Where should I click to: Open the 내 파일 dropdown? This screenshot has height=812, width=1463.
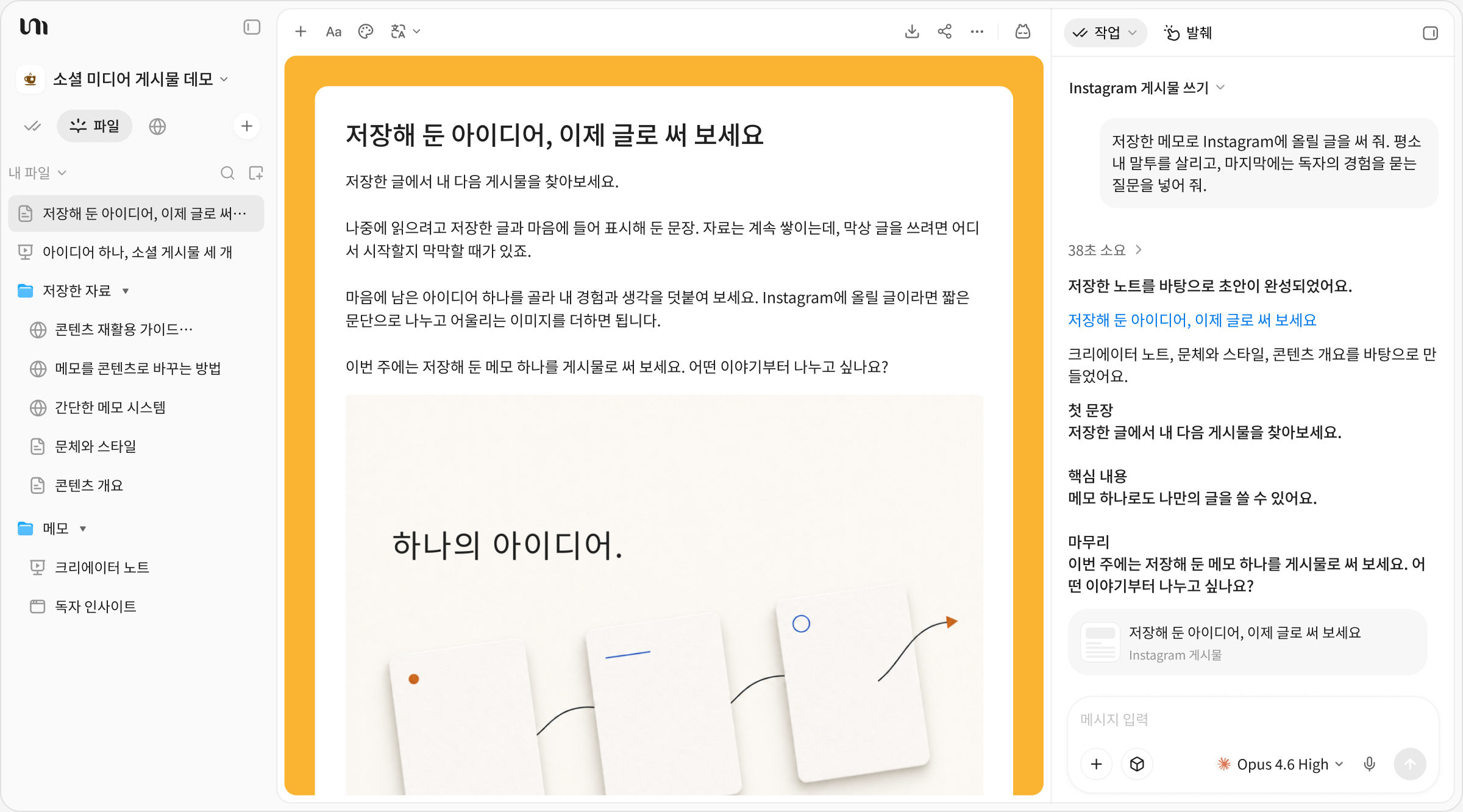point(37,173)
